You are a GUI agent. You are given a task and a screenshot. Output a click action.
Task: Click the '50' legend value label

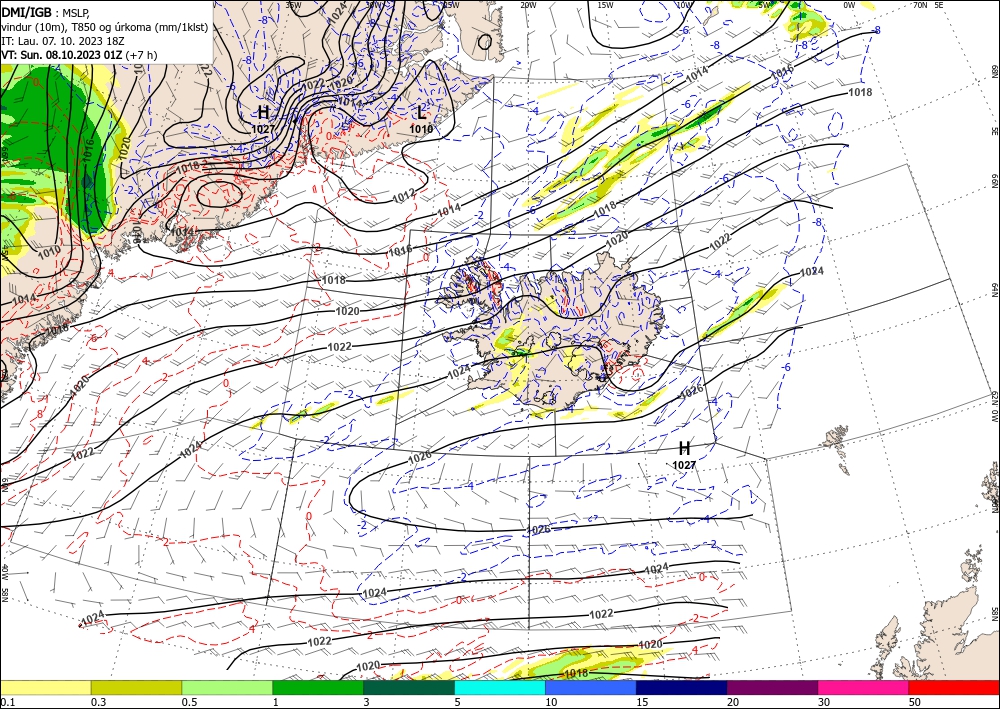click(x=914, y=702)
